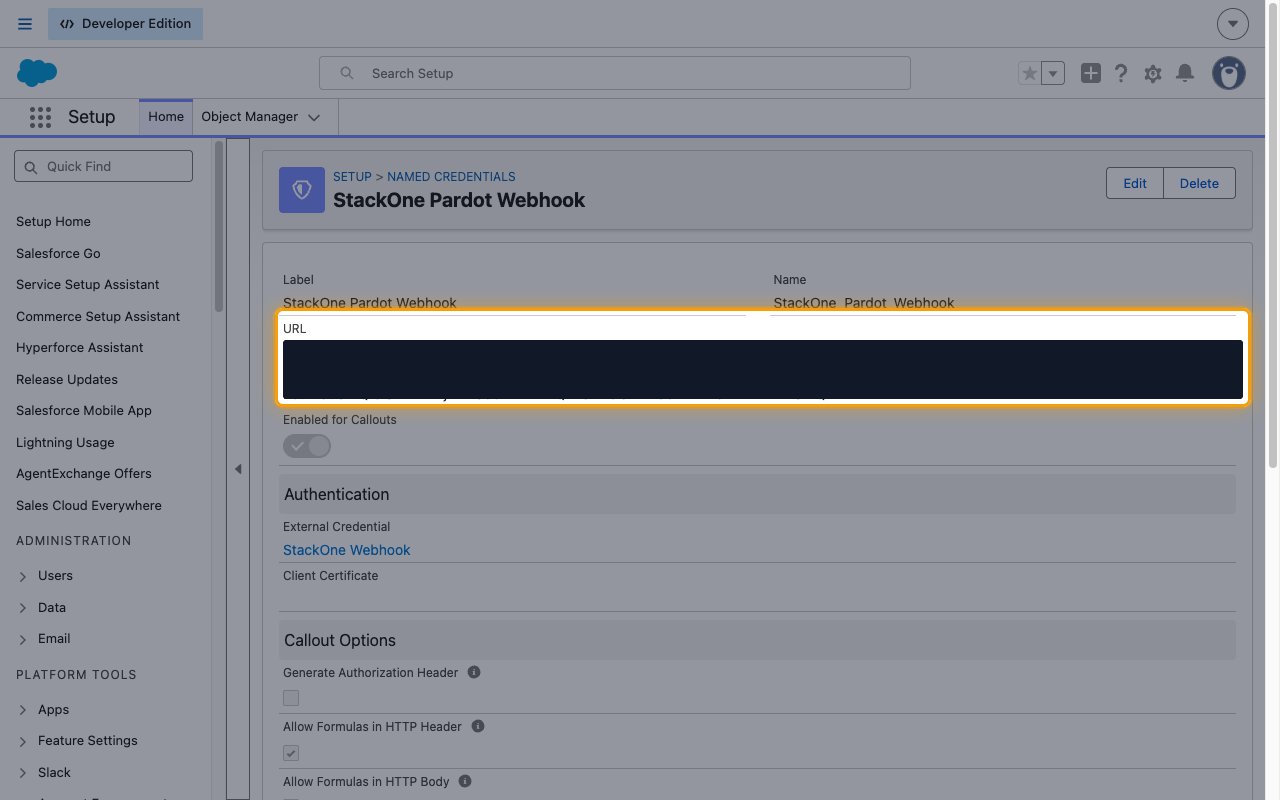Open the Setup gear icon

pyautogui.click(x=1153, y=73)
